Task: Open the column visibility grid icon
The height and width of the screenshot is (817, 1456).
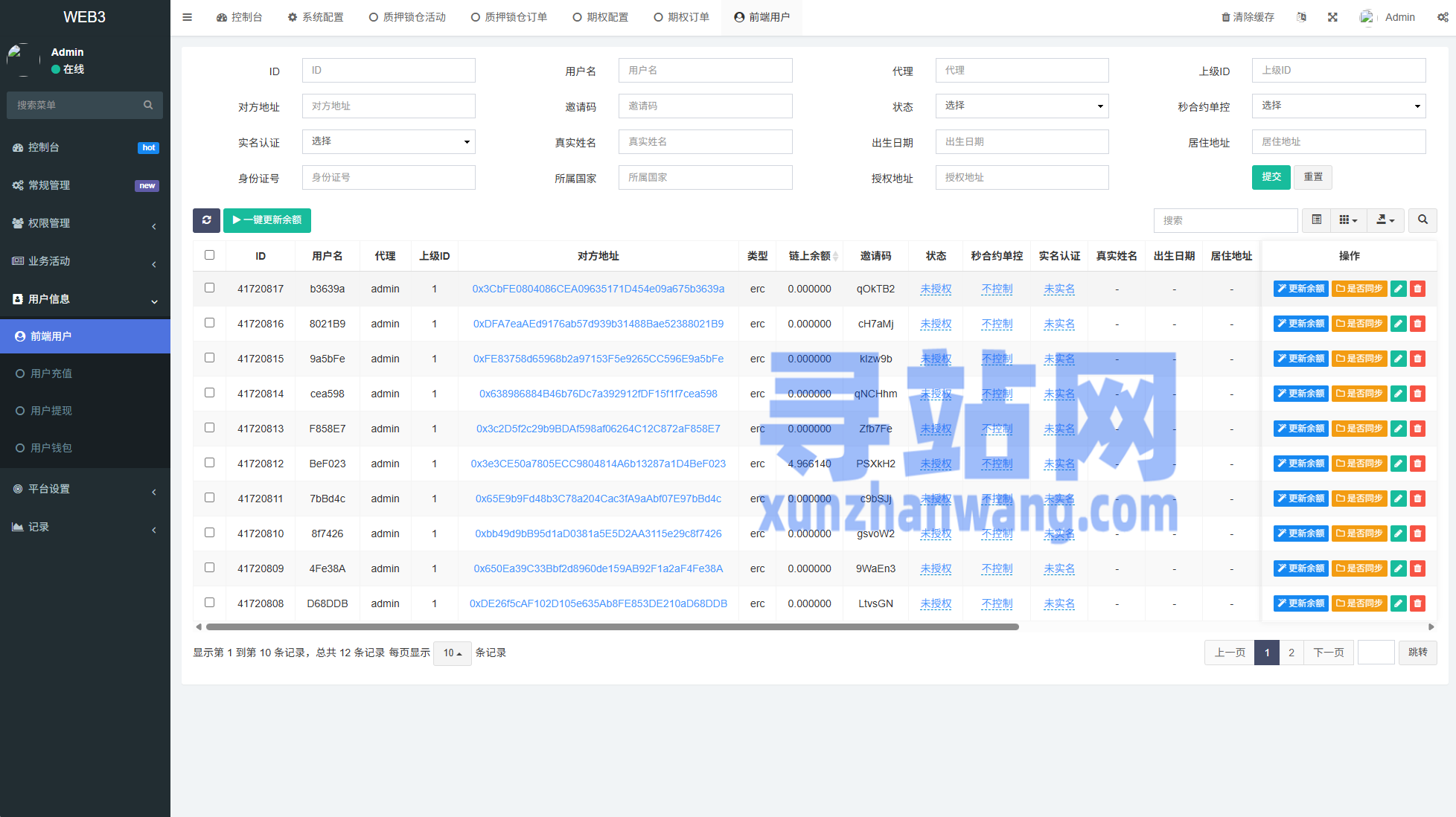Action: (x=1347, y=220)
